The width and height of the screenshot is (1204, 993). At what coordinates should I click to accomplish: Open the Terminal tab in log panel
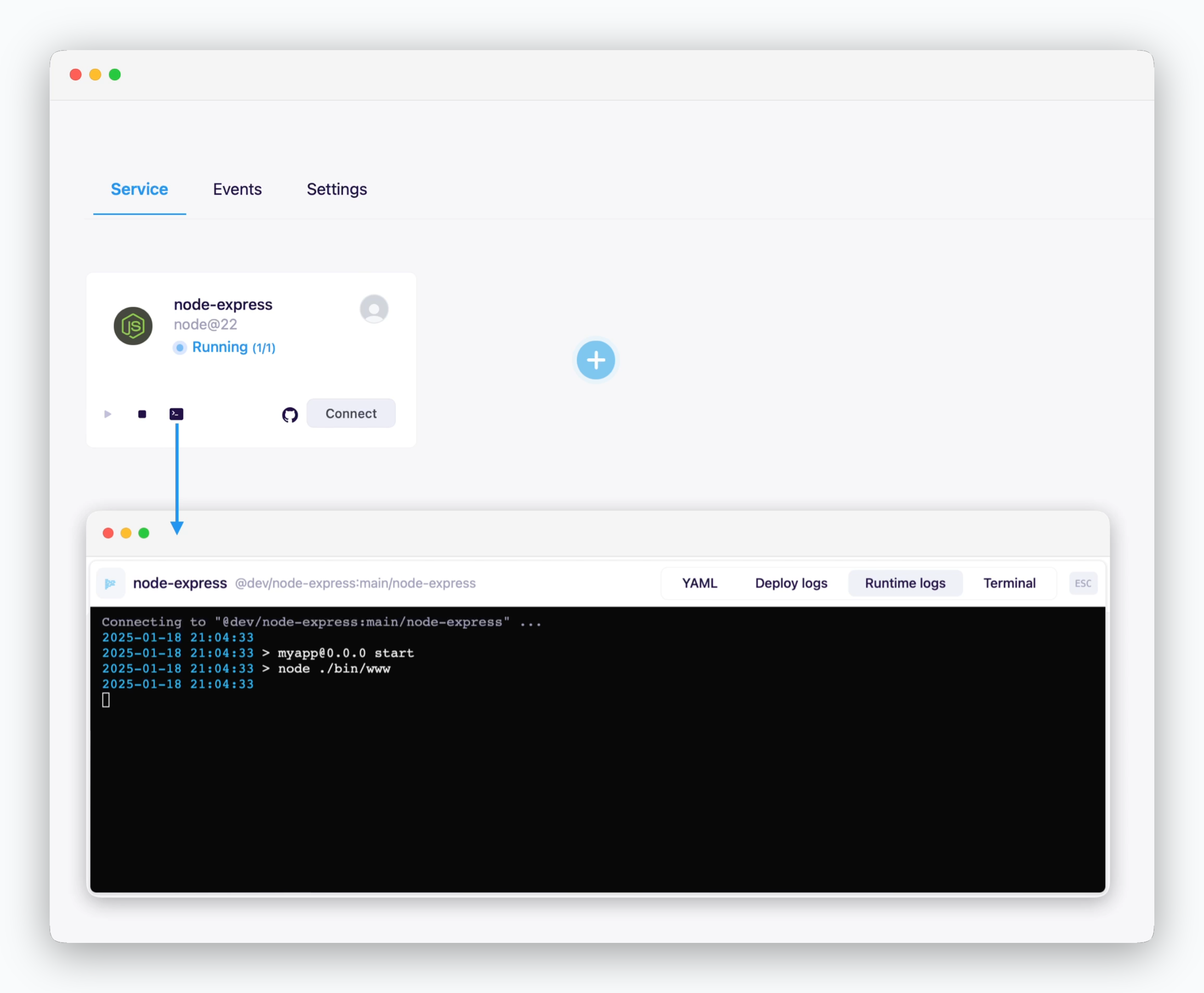point(1009,583)
